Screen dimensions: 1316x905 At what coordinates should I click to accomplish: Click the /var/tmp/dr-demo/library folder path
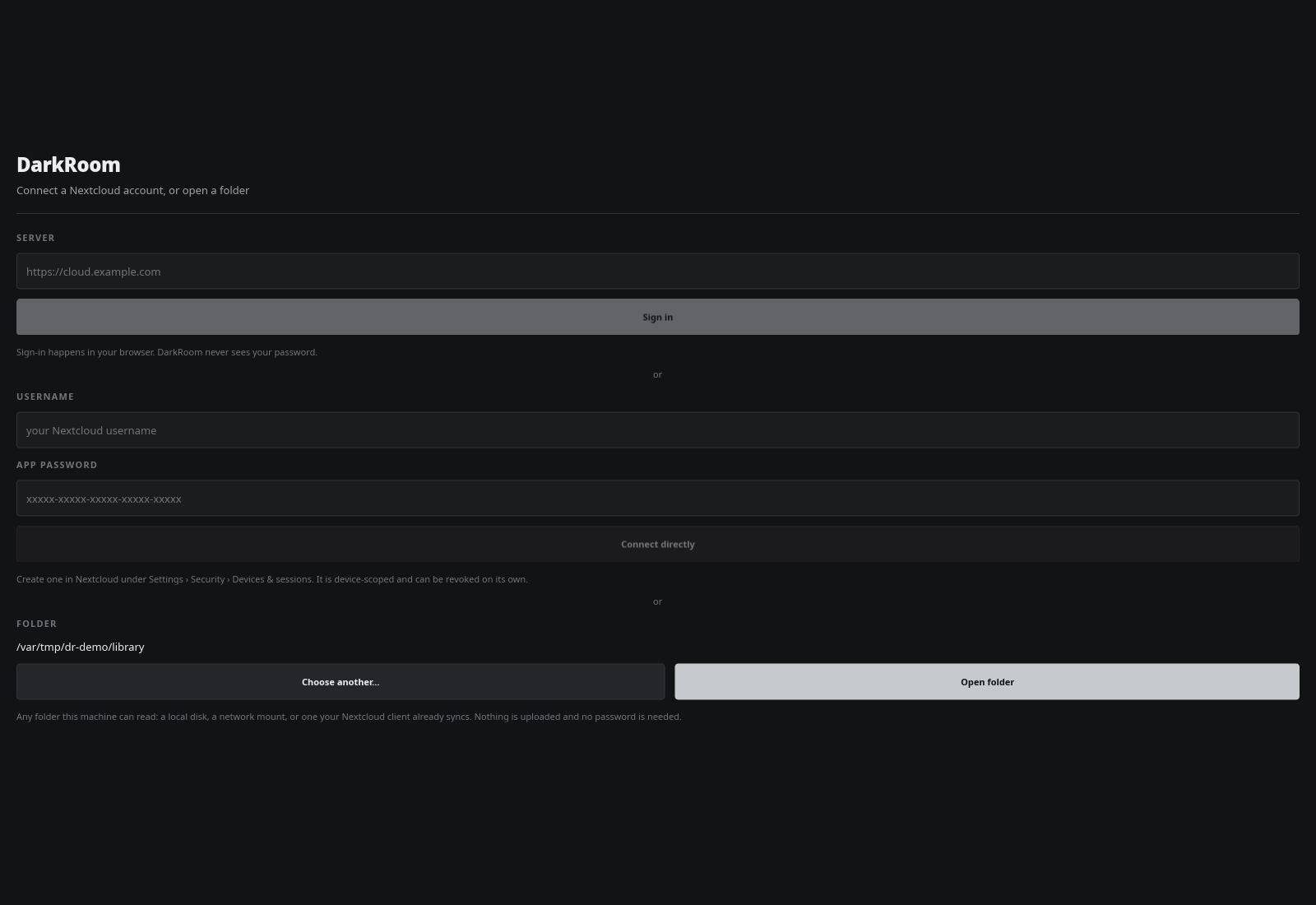81,647
